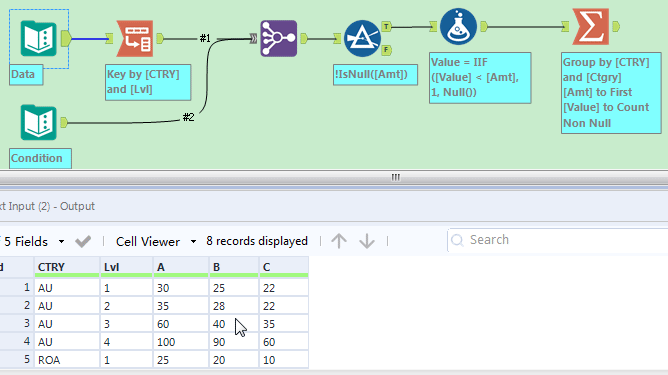668x375 pixels.
Task: Click the Data tool output anchor
Action: (x=66, y=38)
